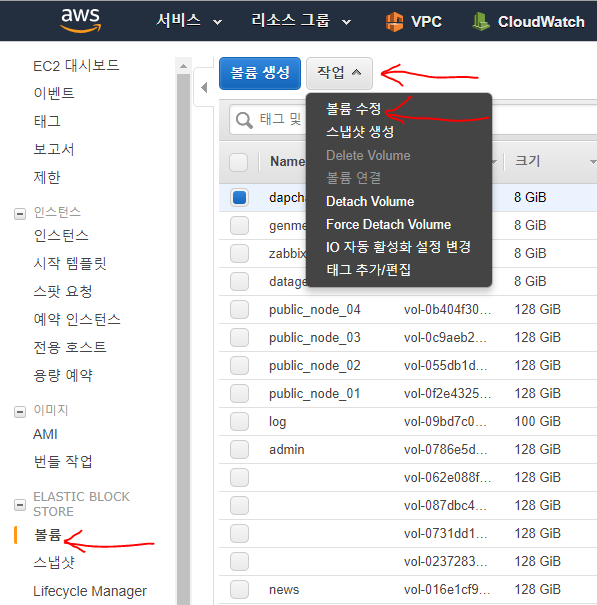
Task: Open 번들 작업 in the sidebar
Action: [x=63, y=461]
